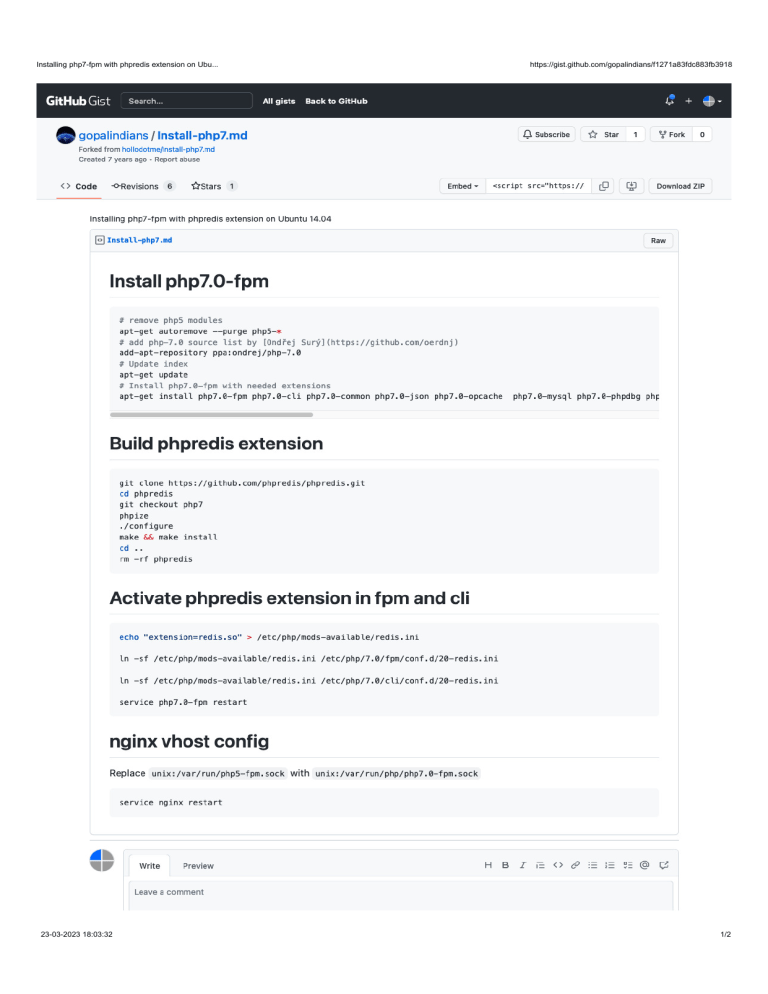Click the Download ZIP button

[x=680, y=185]
